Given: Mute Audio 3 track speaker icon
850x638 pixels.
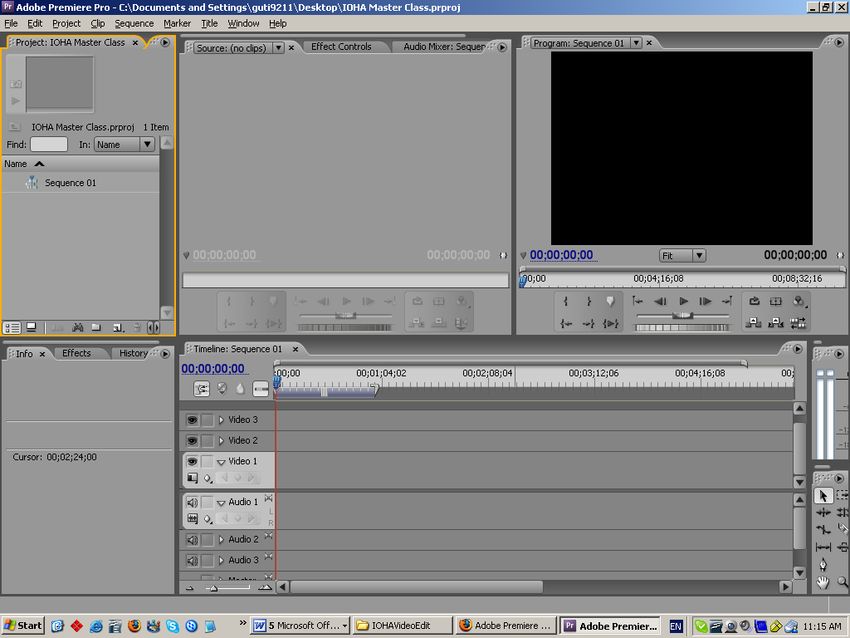Looking at the screenshot, I should coord(192,560).
